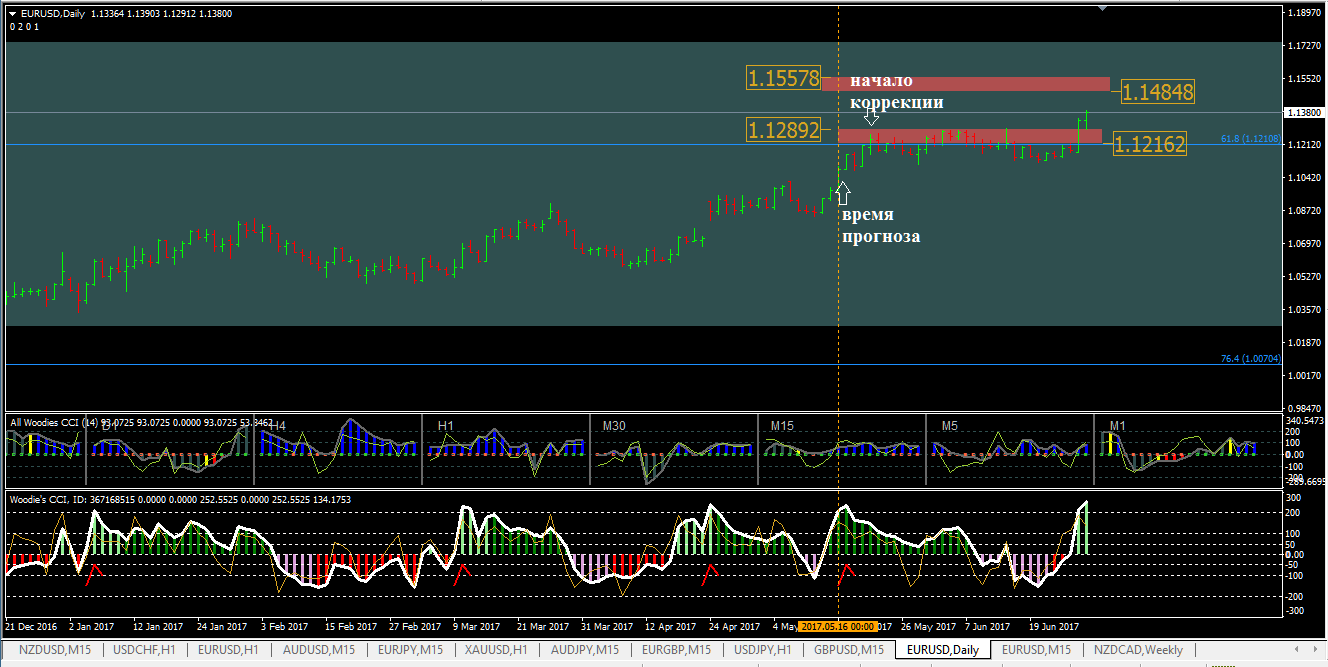Click the chart shift triangle marker at top

click(1103, 8)
